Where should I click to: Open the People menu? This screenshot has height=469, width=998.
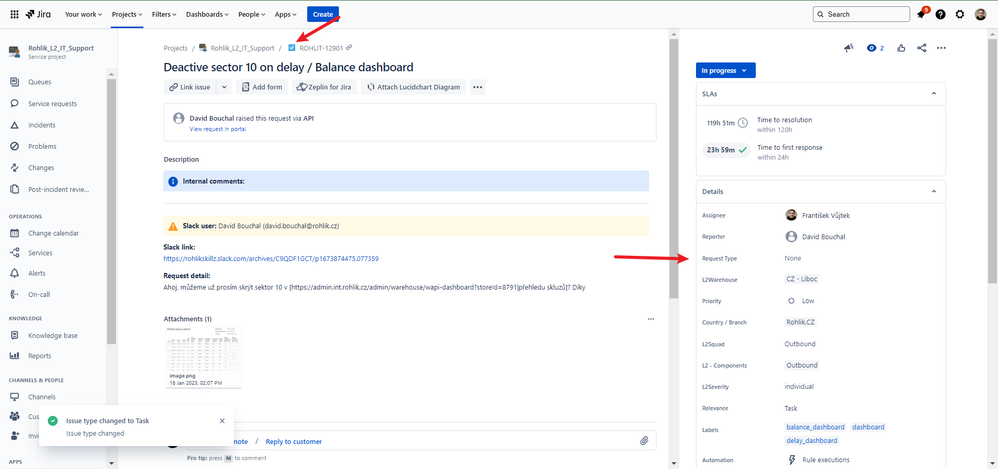coord(252,14)
